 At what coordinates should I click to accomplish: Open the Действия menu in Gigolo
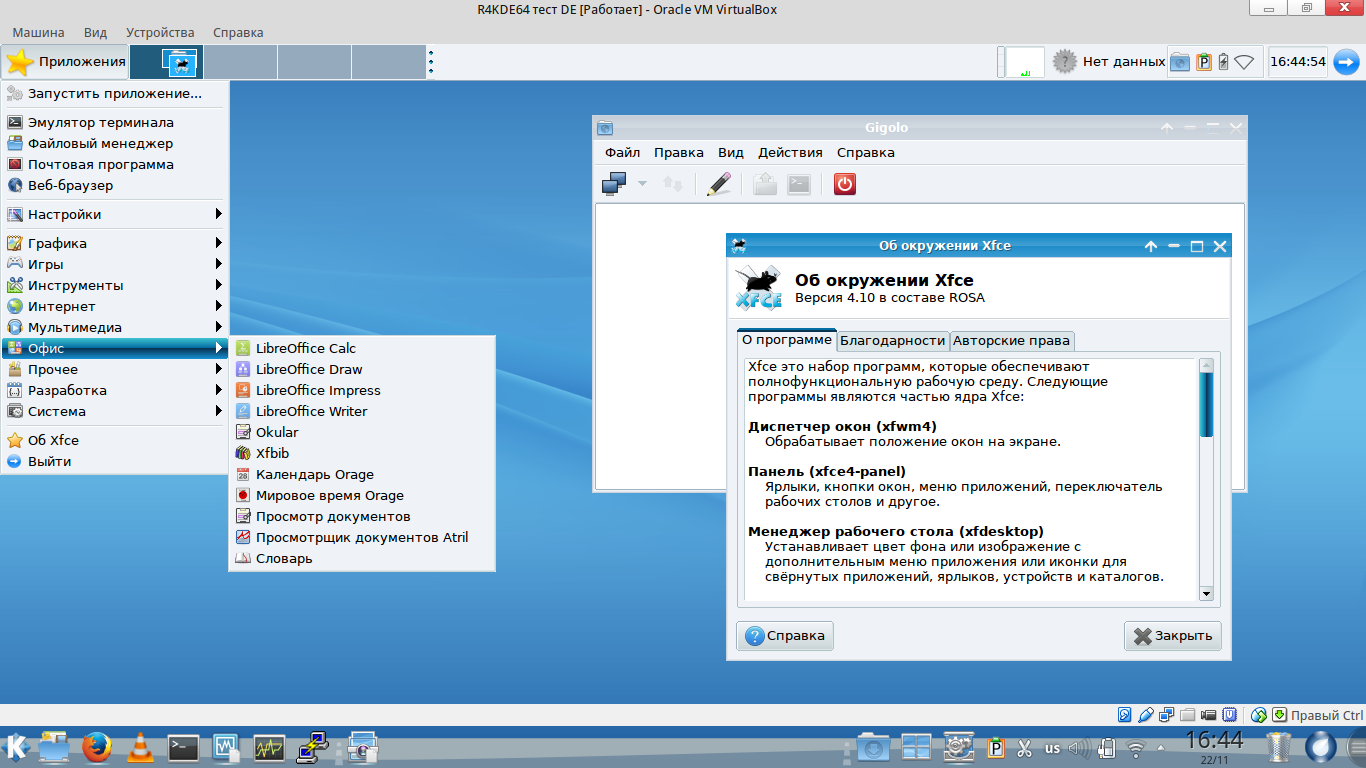pos(790,152)
